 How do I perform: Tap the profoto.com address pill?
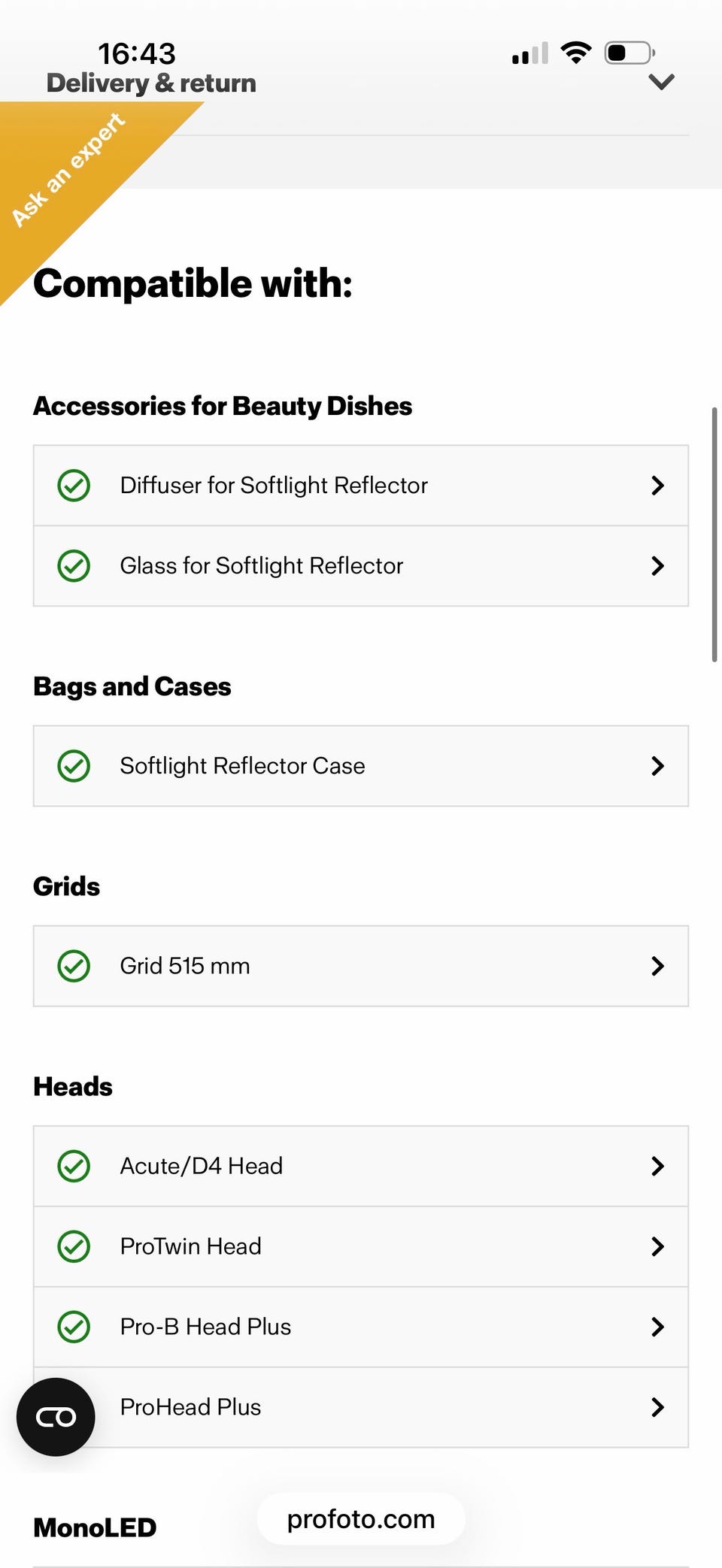(361, 1519)
